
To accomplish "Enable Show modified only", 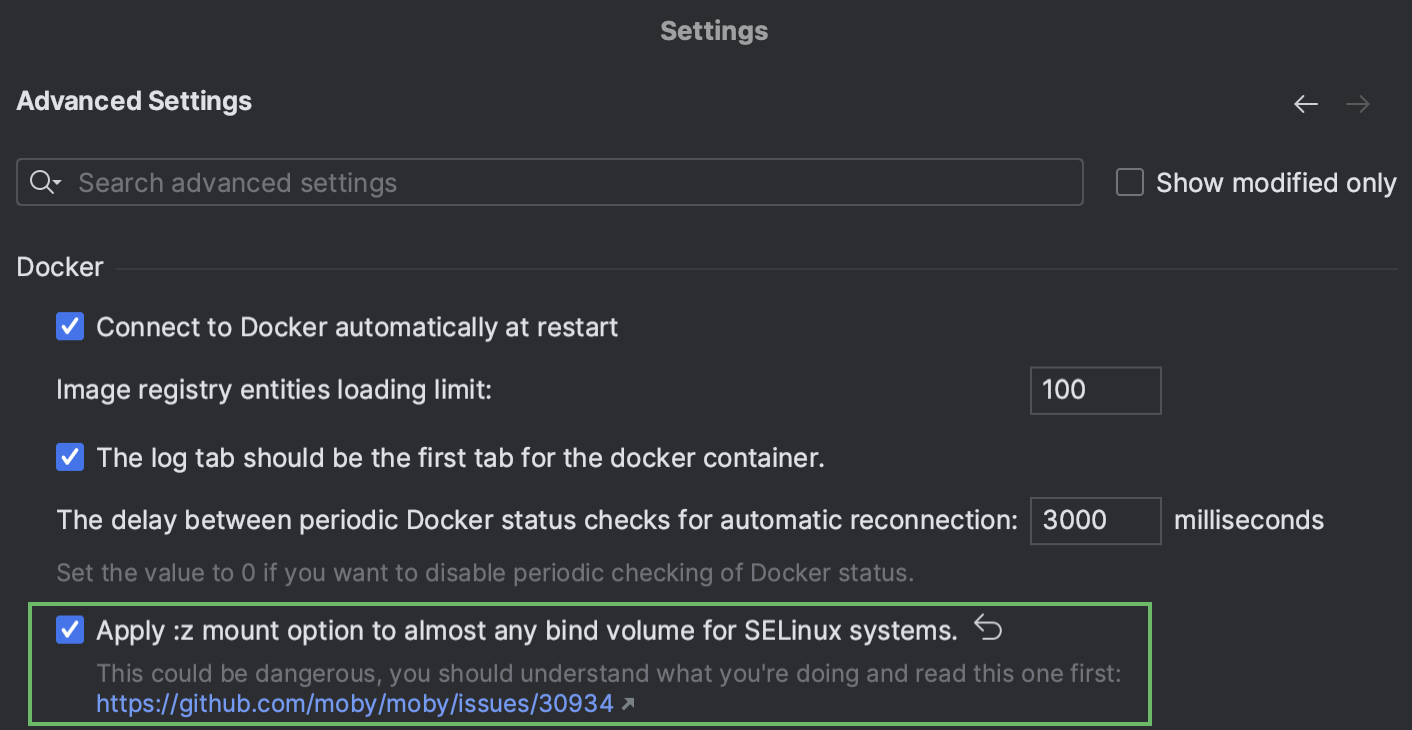I will click(x=1129, y=182).
